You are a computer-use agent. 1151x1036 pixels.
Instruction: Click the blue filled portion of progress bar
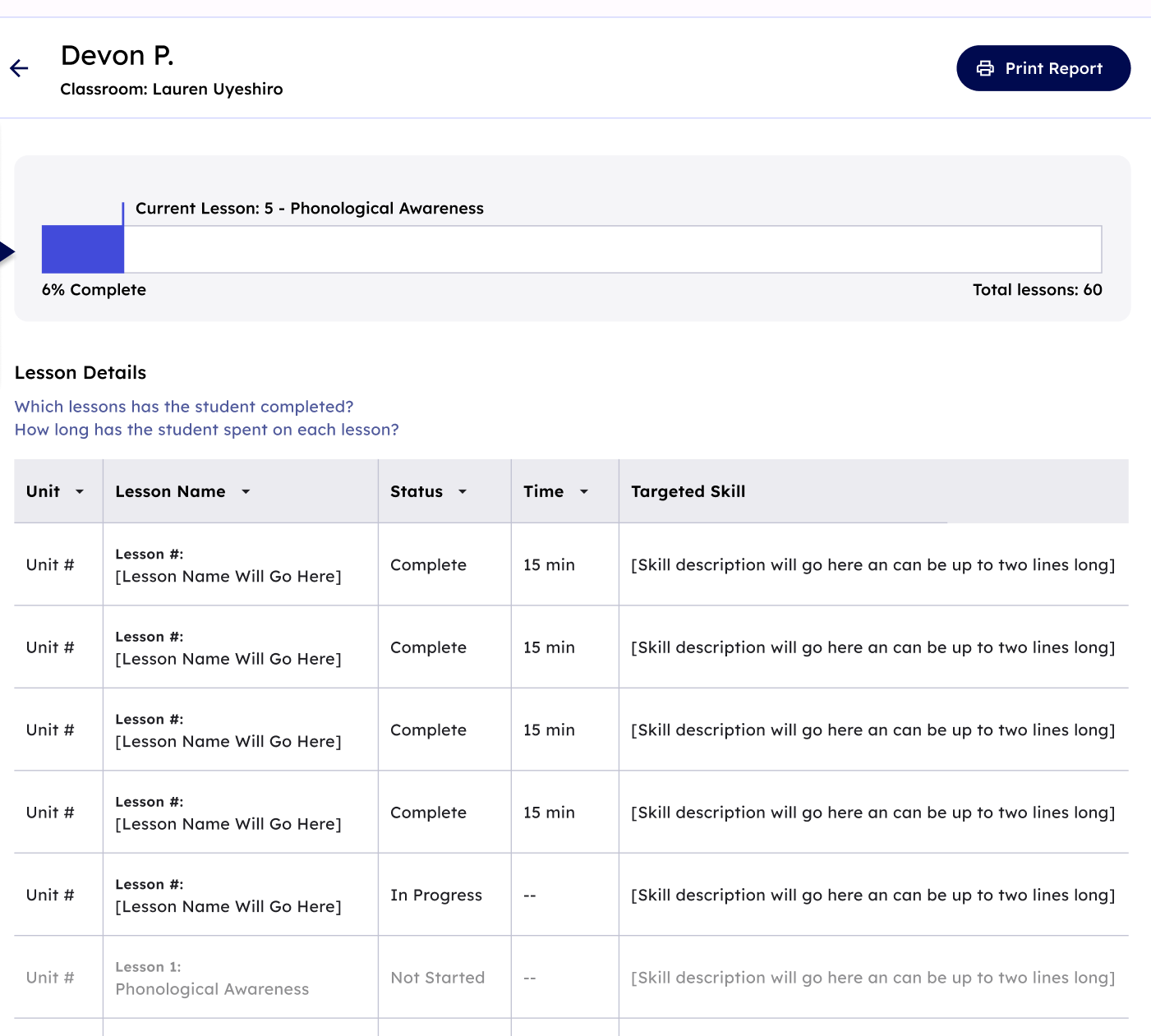click(82, 249)
